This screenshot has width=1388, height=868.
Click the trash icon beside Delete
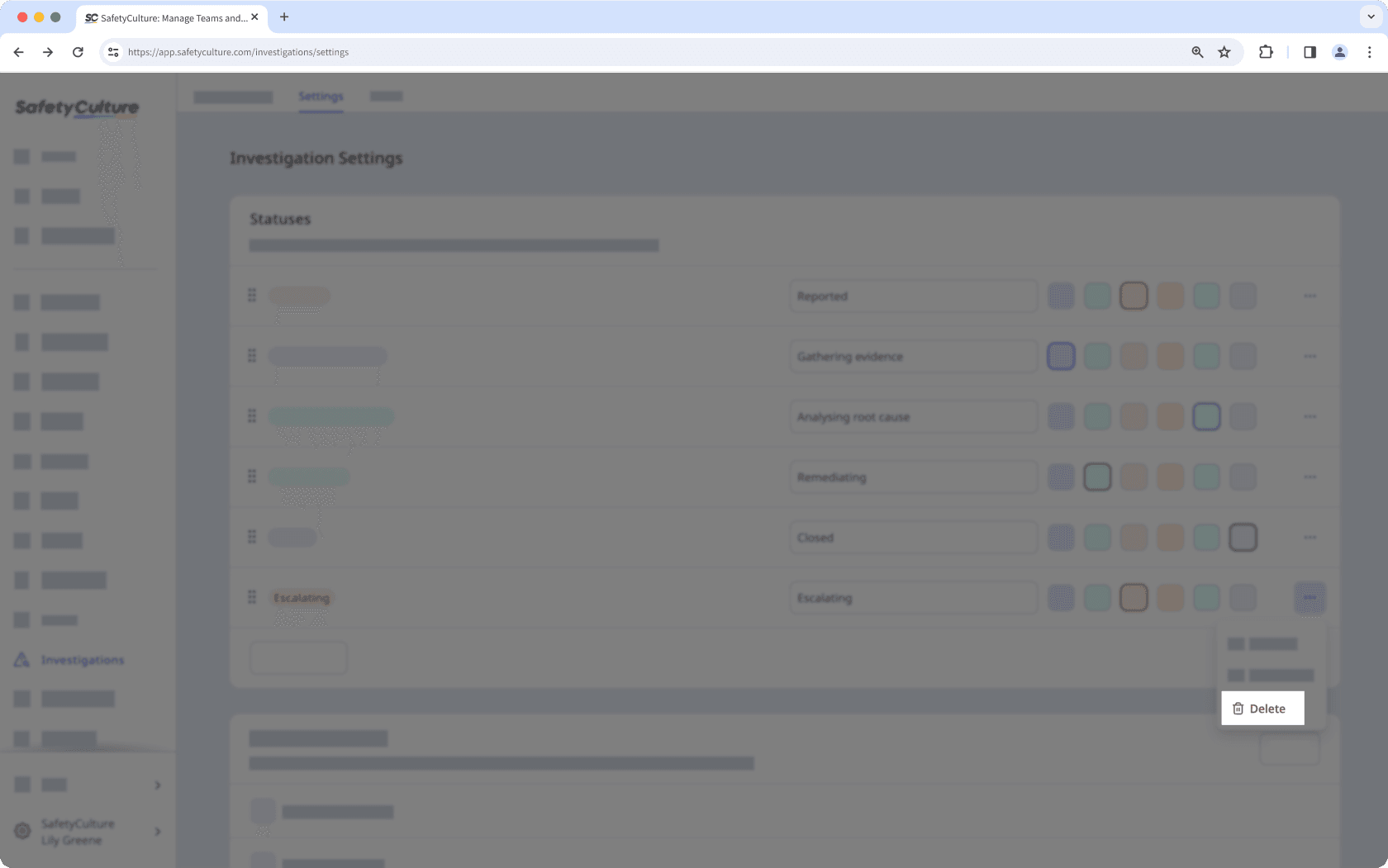[1237, 708]
